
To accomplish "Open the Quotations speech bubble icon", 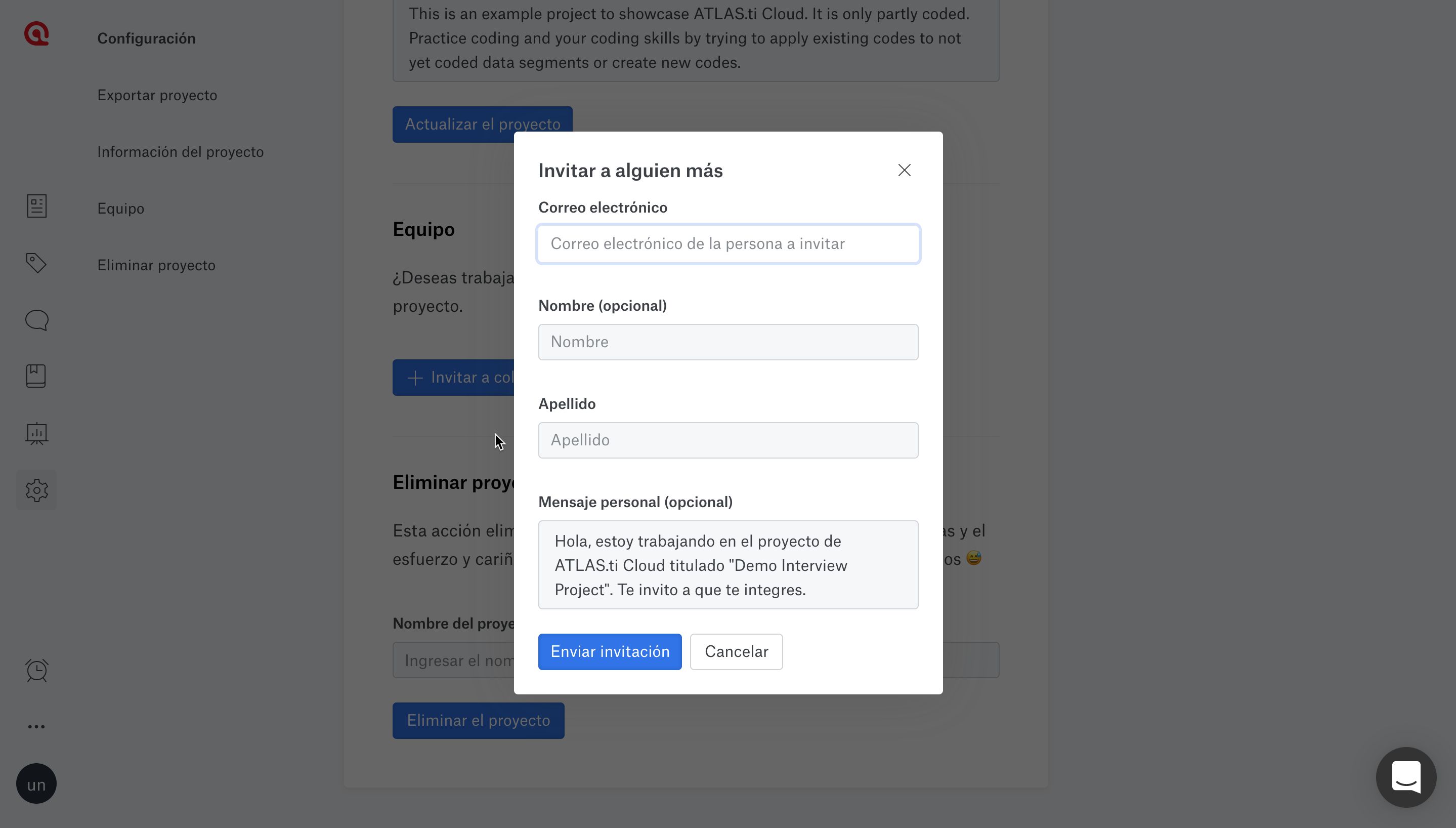I will (x=36, y=319).
